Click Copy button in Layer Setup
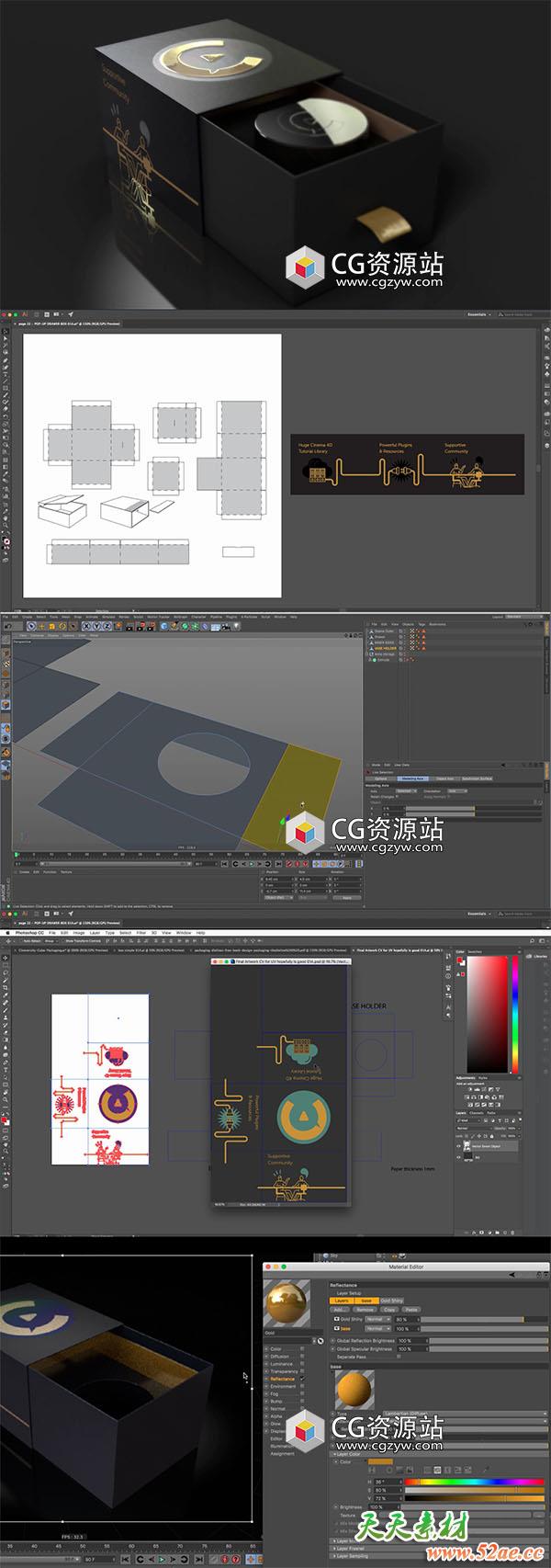Screen dimensions: 551x1568 388,1309
